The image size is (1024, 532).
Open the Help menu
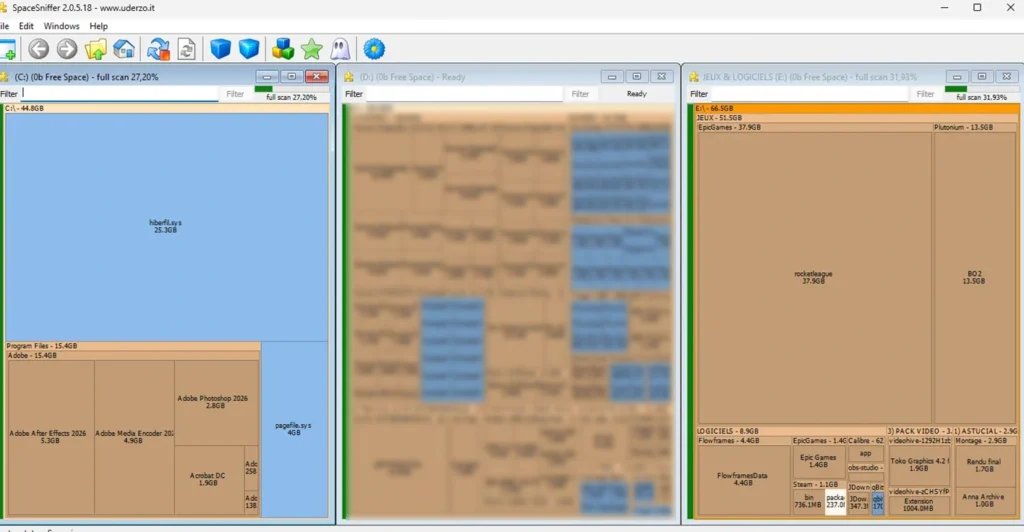coord(98,26)
